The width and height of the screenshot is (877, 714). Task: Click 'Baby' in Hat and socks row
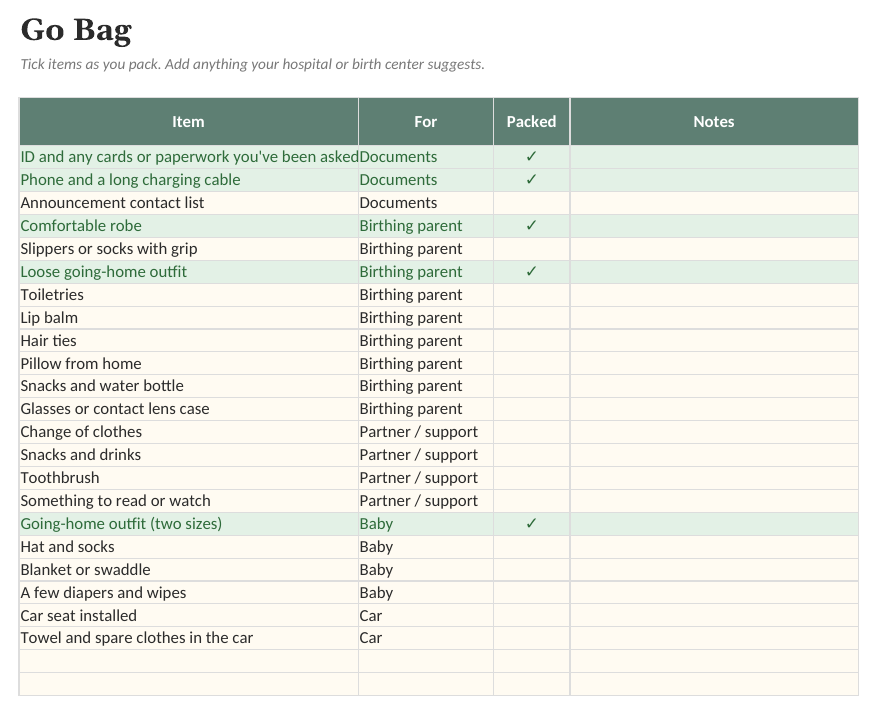(x=426, y=547)
